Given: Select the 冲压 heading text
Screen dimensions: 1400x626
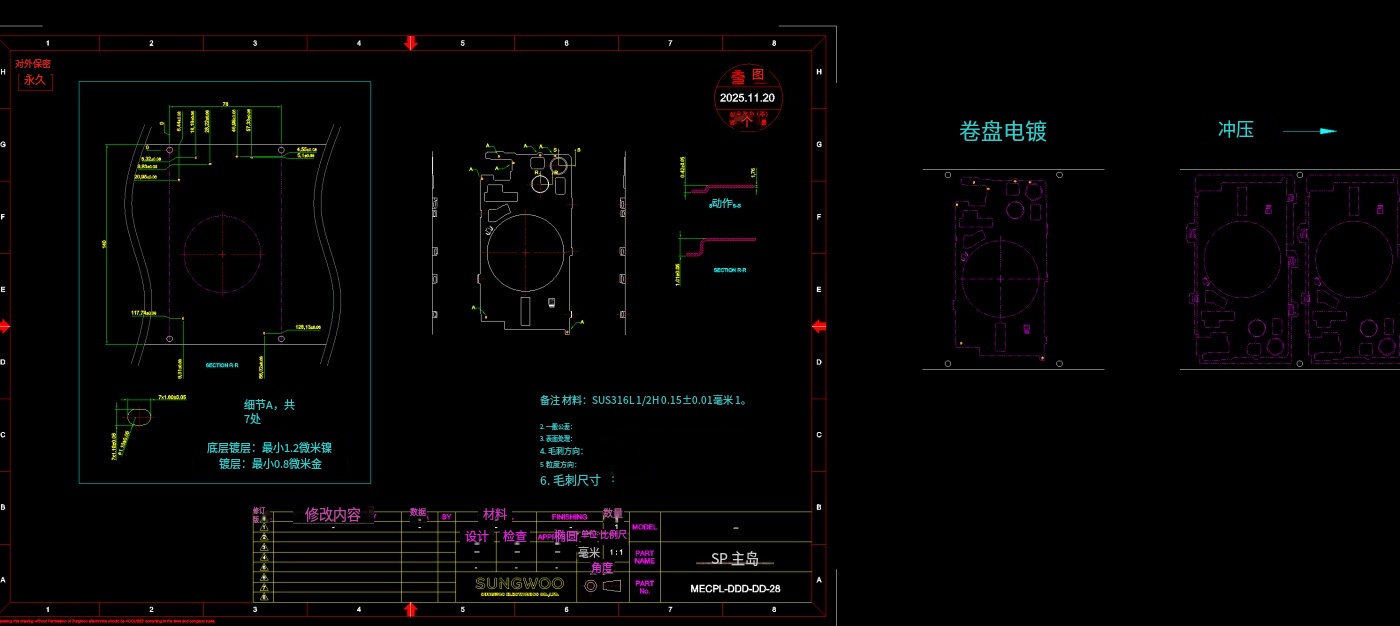Looking at the screenshot, I should coord(1235,130).
